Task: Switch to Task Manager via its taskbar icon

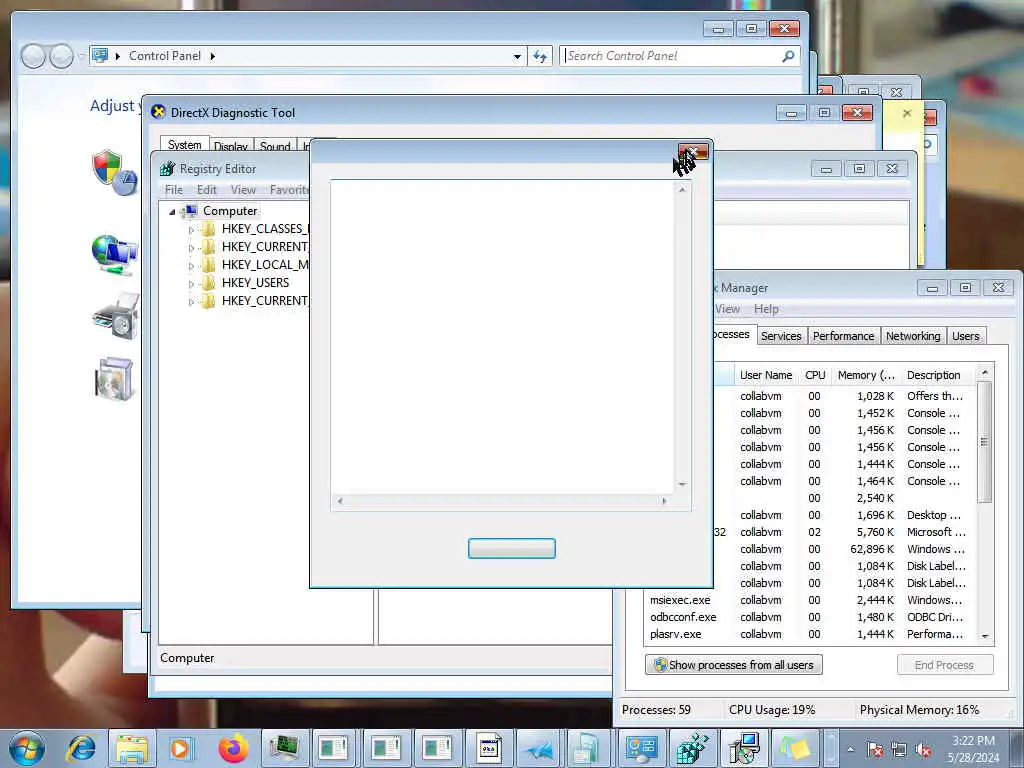Action: click(285, 749)
